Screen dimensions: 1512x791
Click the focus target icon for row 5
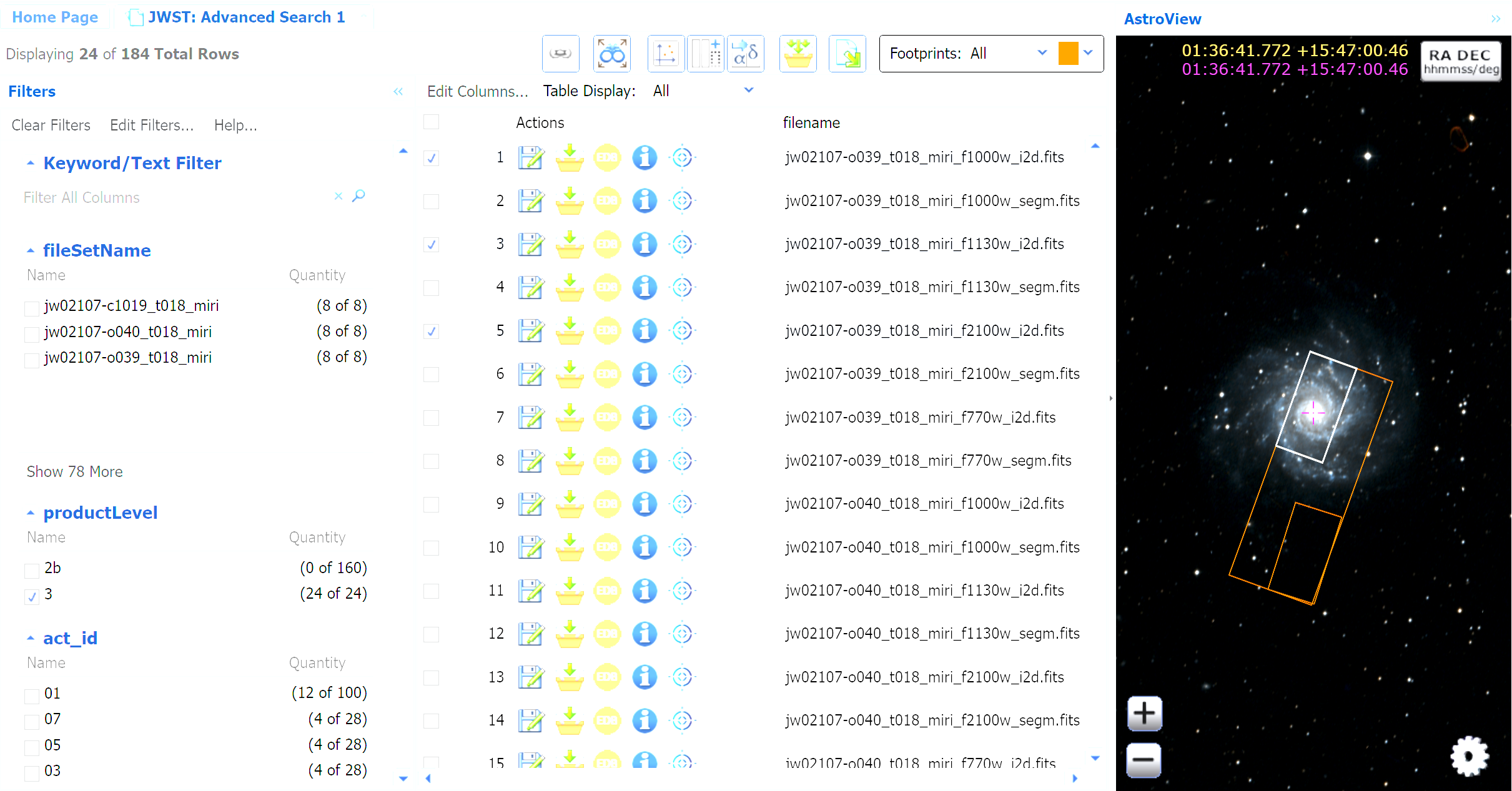682,331
